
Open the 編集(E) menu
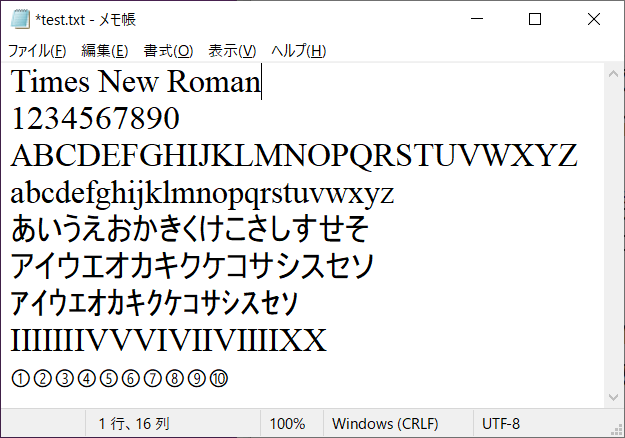(104, 51)
